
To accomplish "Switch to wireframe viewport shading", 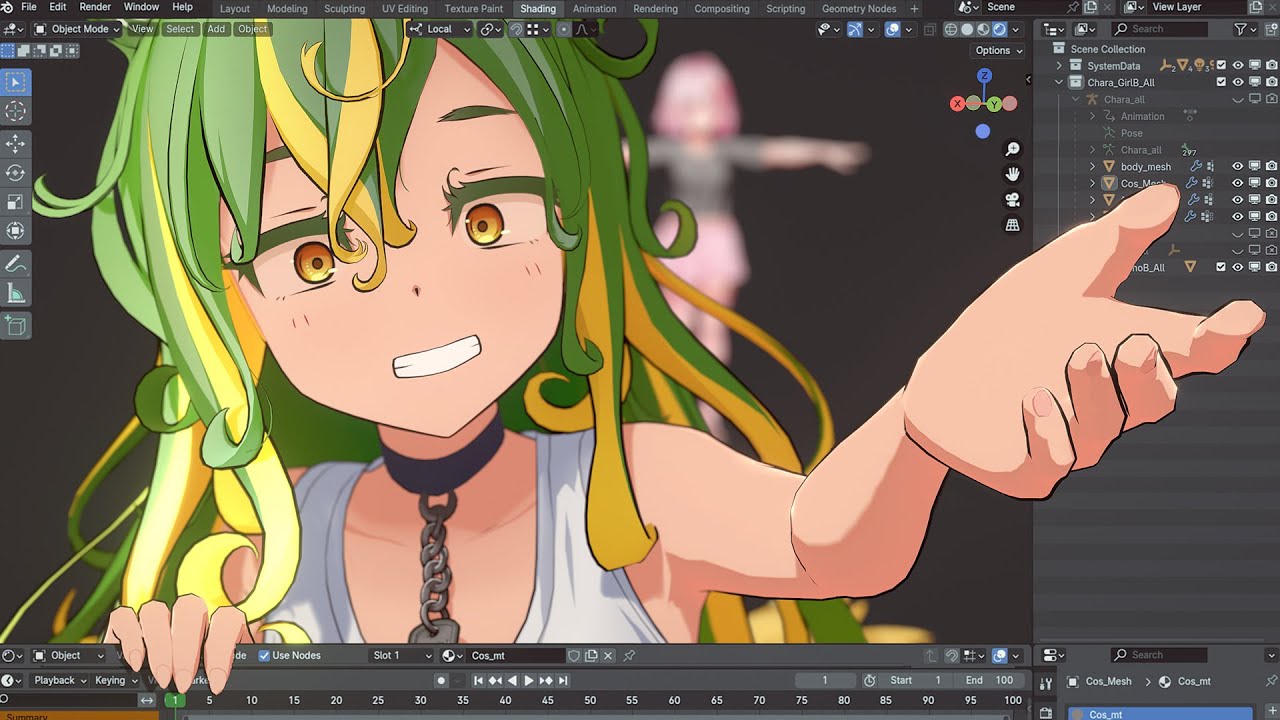I will click(x=951, y=29).
